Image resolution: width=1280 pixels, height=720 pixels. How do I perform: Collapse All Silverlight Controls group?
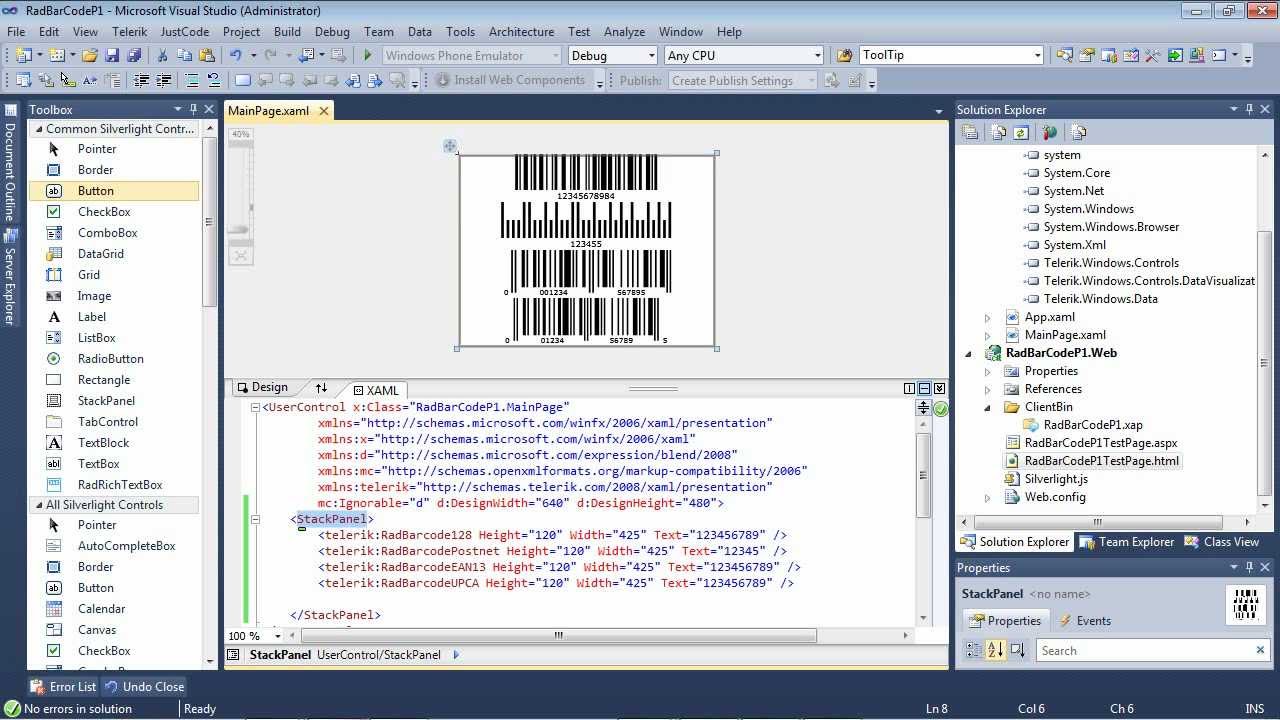pyautogui.click(x=39, y=505)
